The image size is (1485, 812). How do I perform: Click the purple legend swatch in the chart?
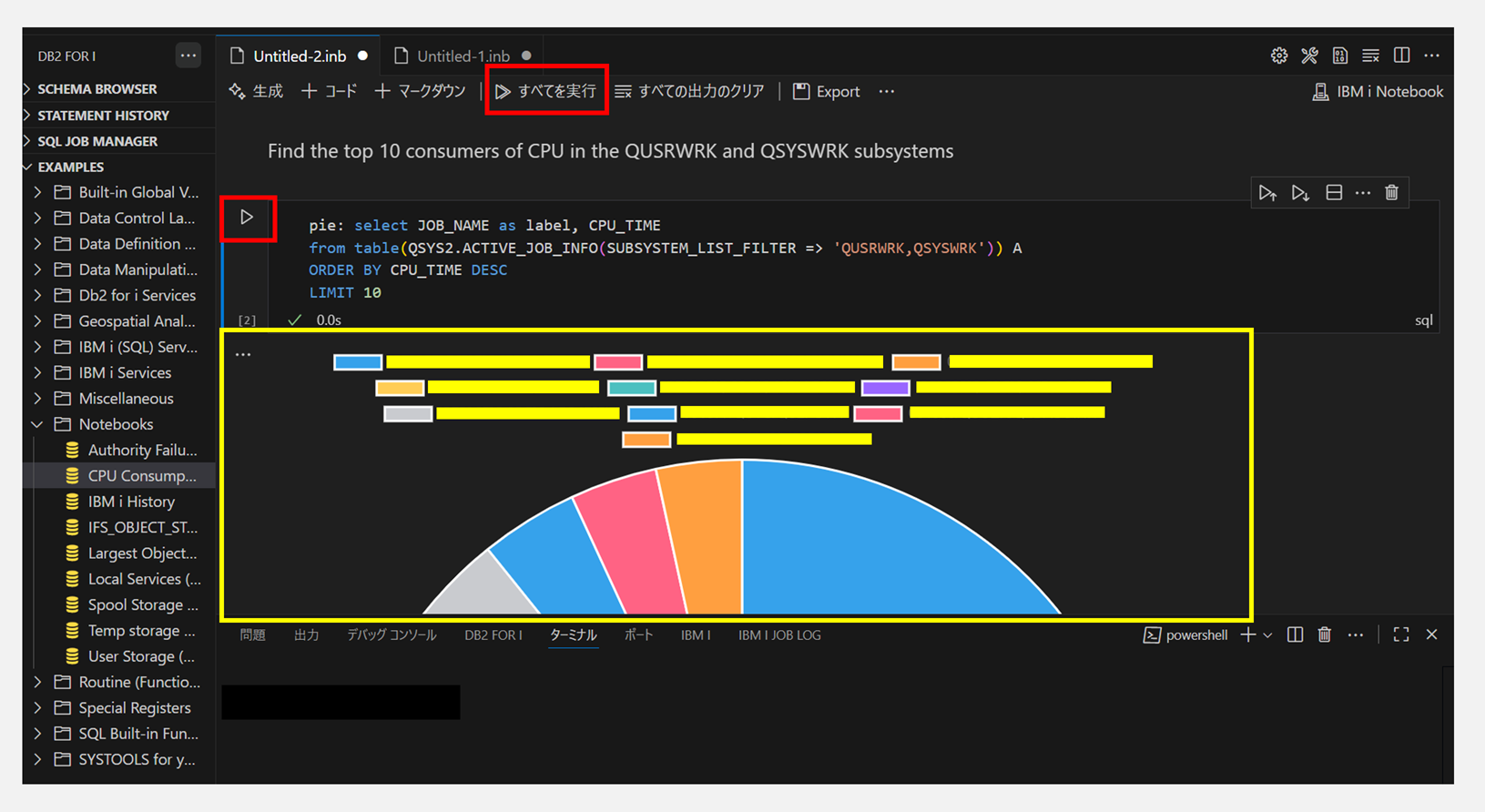(886, 388)
